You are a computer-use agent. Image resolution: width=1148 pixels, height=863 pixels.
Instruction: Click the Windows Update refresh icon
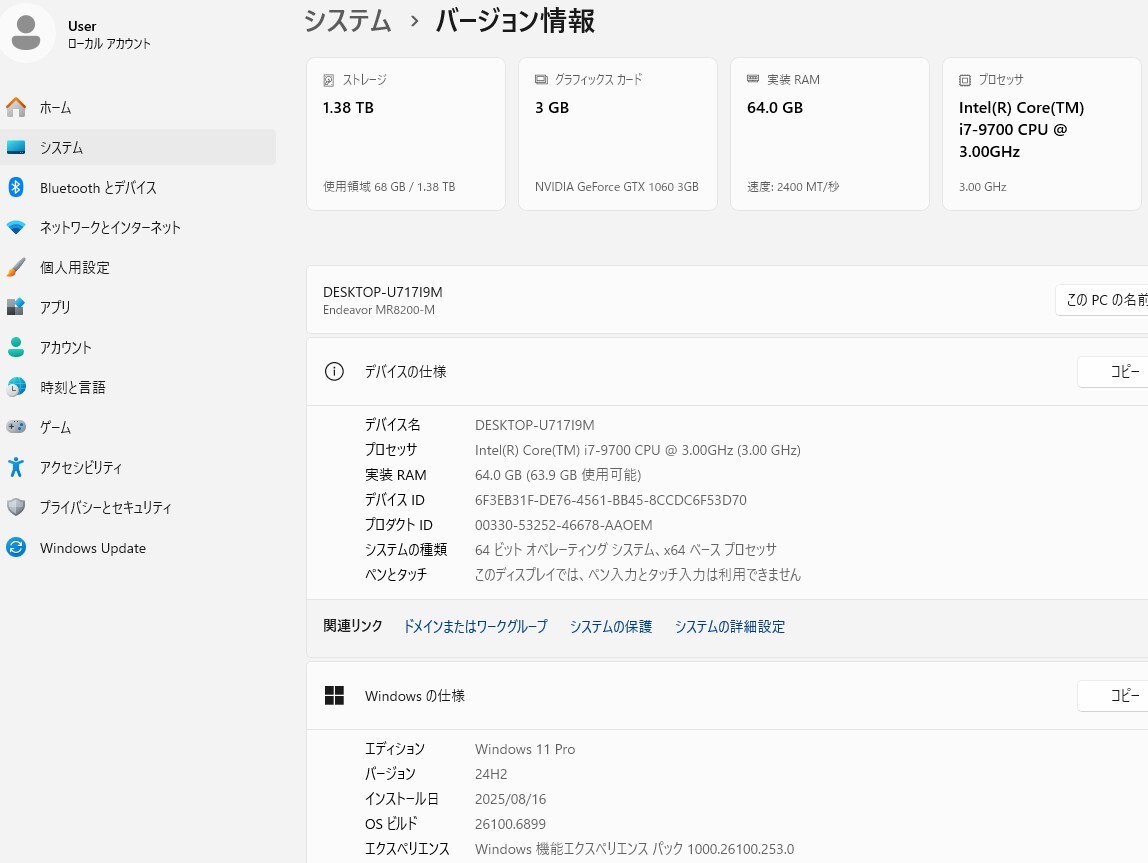click(x=16, y=548)
